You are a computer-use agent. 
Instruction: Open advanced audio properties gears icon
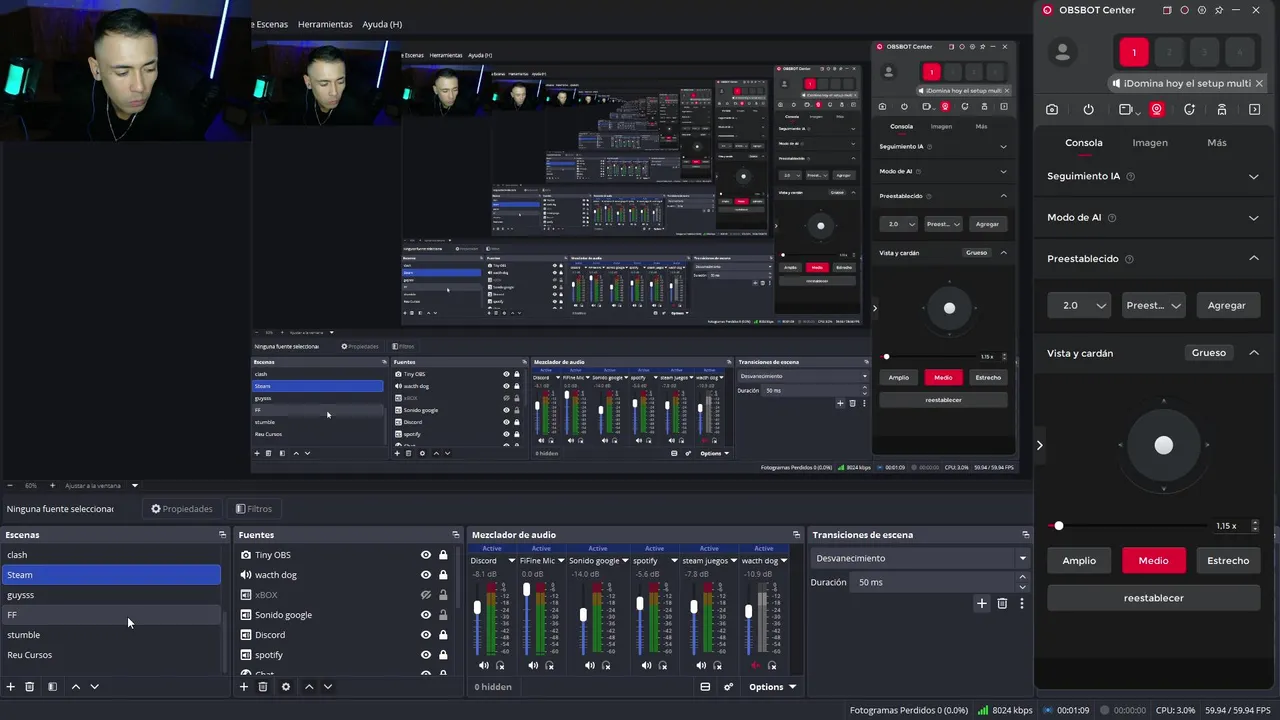click(x=728, y=687)
